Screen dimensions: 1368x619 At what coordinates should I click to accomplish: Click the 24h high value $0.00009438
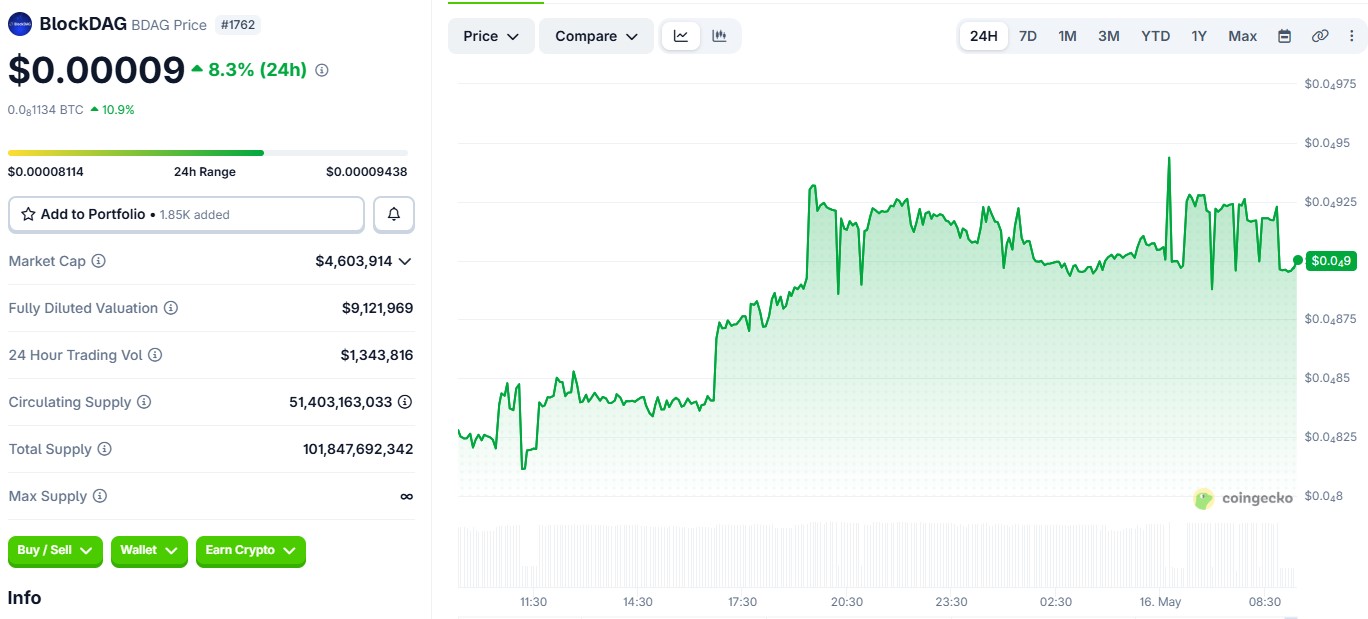point(367,172)
